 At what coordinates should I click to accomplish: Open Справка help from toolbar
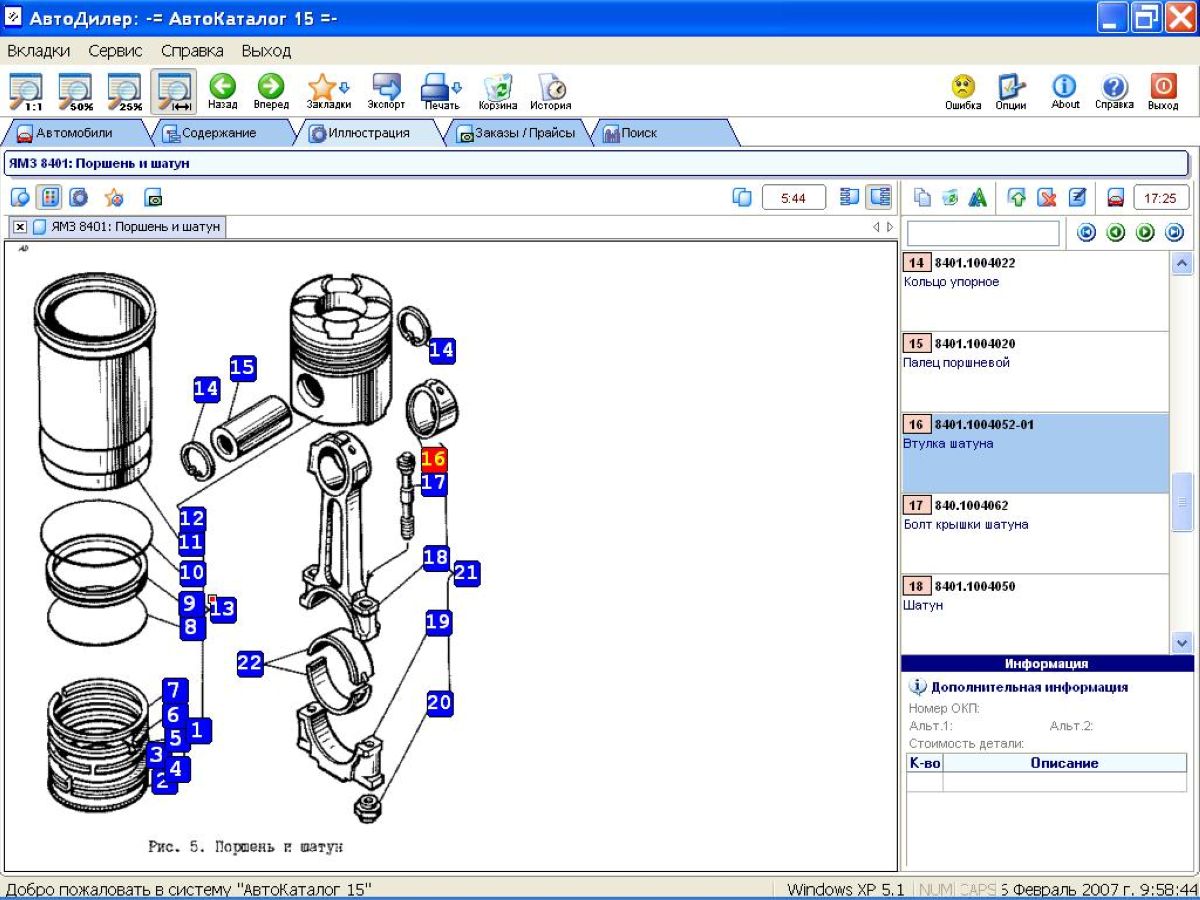pos(1114,92)
